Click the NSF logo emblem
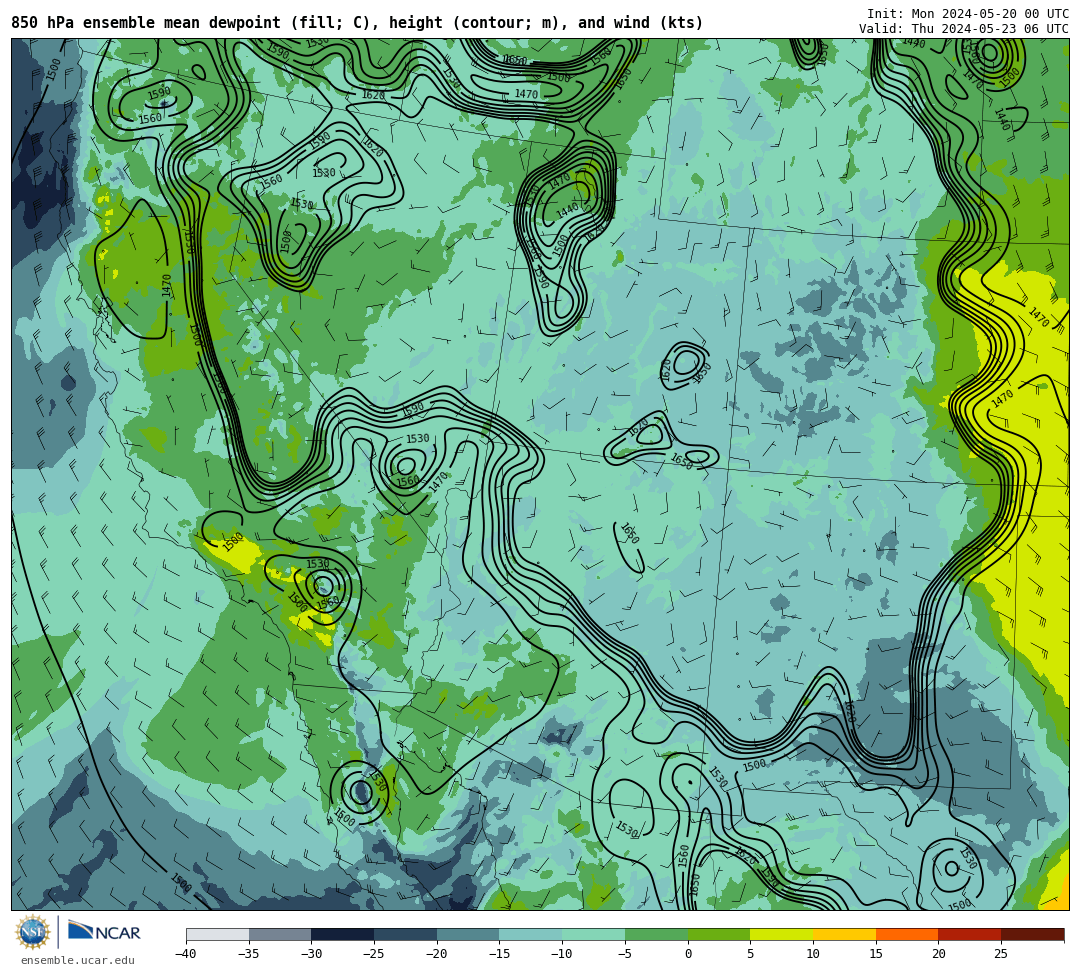This screenshot has height=973, width=1080. tap(32, 932)
